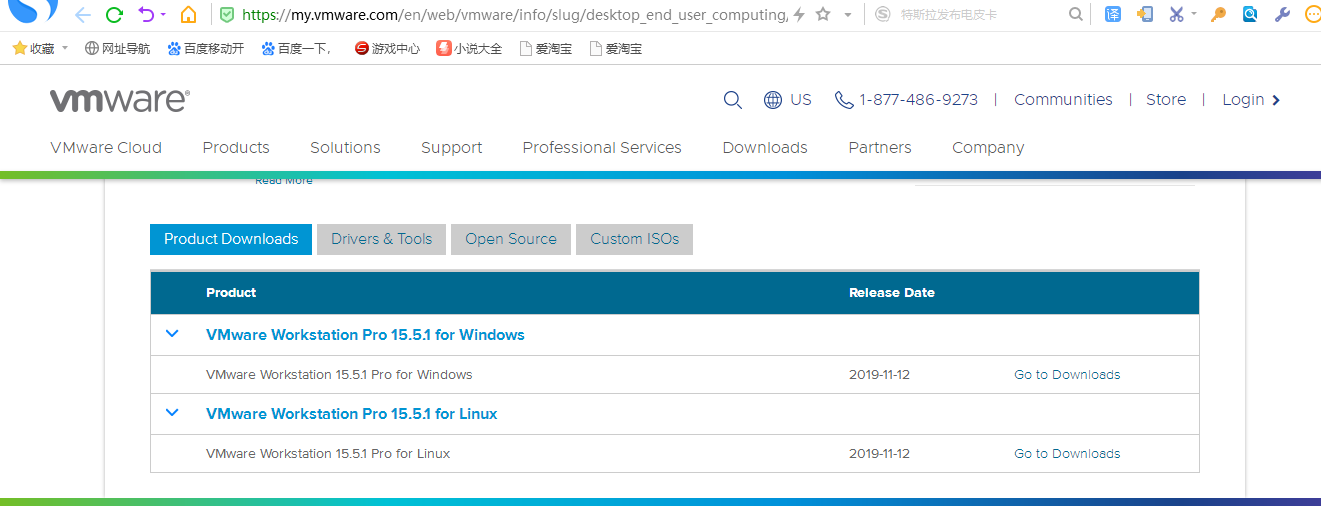Open the Store link
The height and width of the screenshot is (512, 1321).
(x=1166, y=100)
